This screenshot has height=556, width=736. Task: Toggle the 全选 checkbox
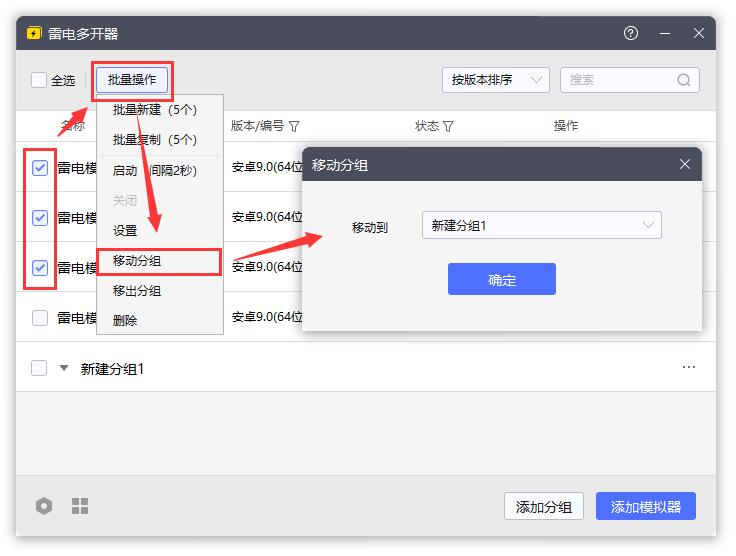[x=38, y=80]
